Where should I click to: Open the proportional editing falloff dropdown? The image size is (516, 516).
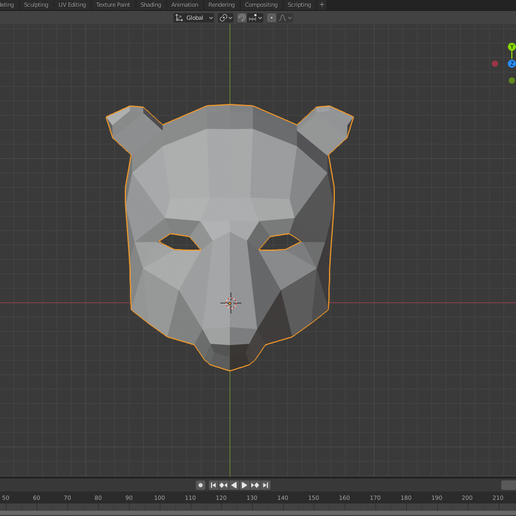(x=285, y=18)
